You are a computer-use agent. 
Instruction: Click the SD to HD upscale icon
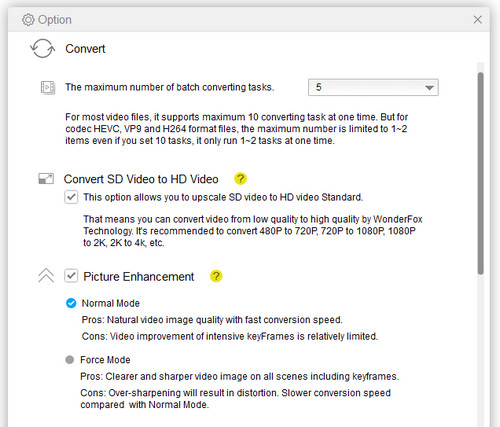click(x=46, y=179)
